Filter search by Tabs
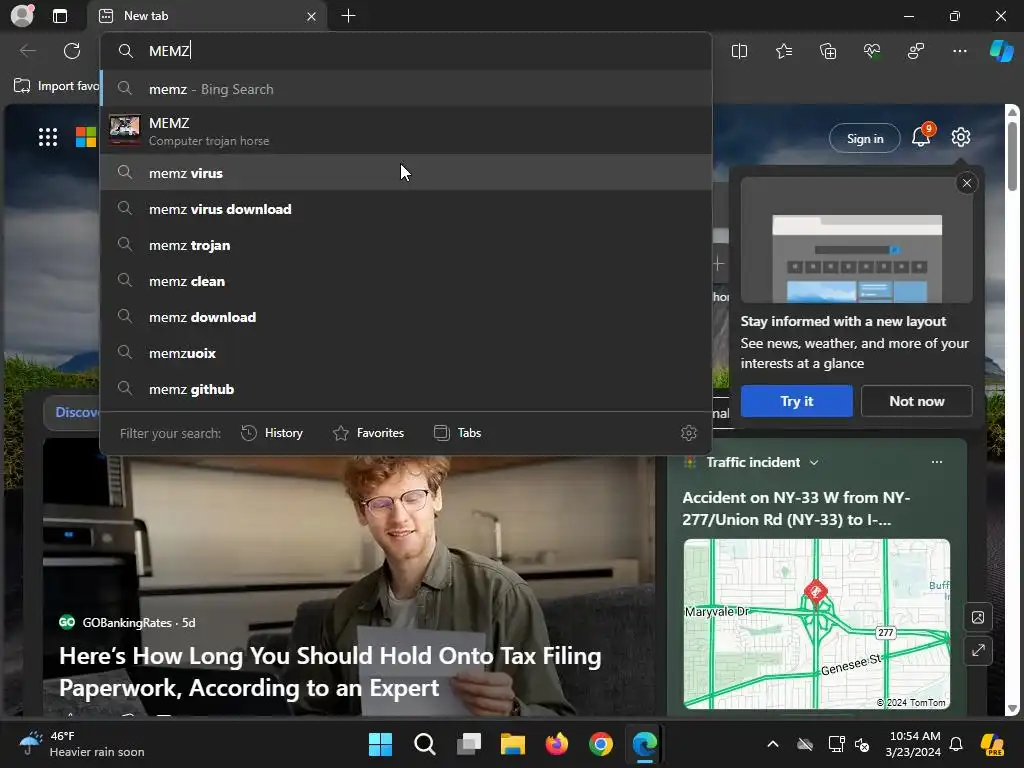The width and height of the screenshot is (1024, 768). tap(457, 433)
